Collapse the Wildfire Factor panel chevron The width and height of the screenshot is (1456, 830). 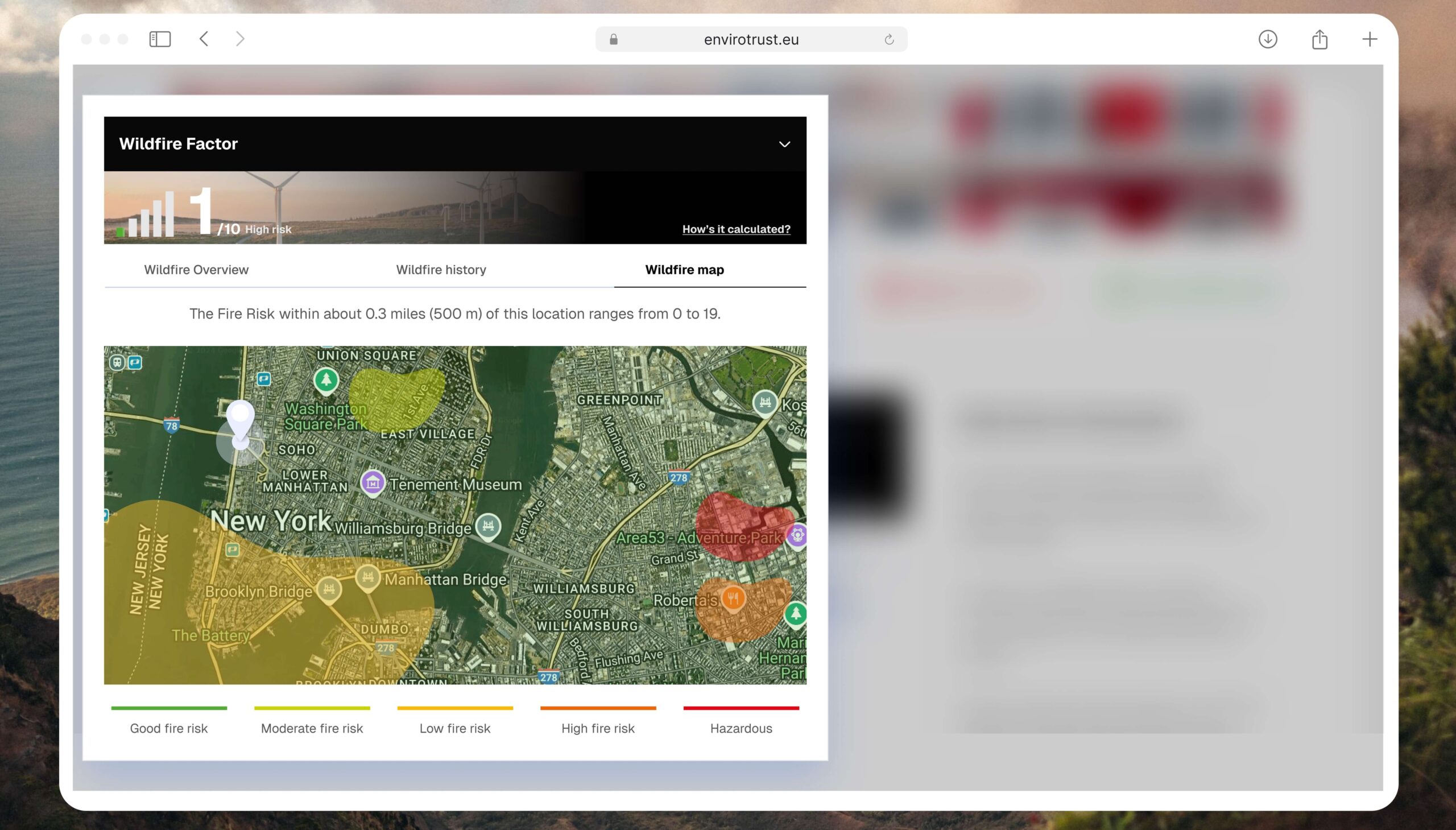coord(784,144)
